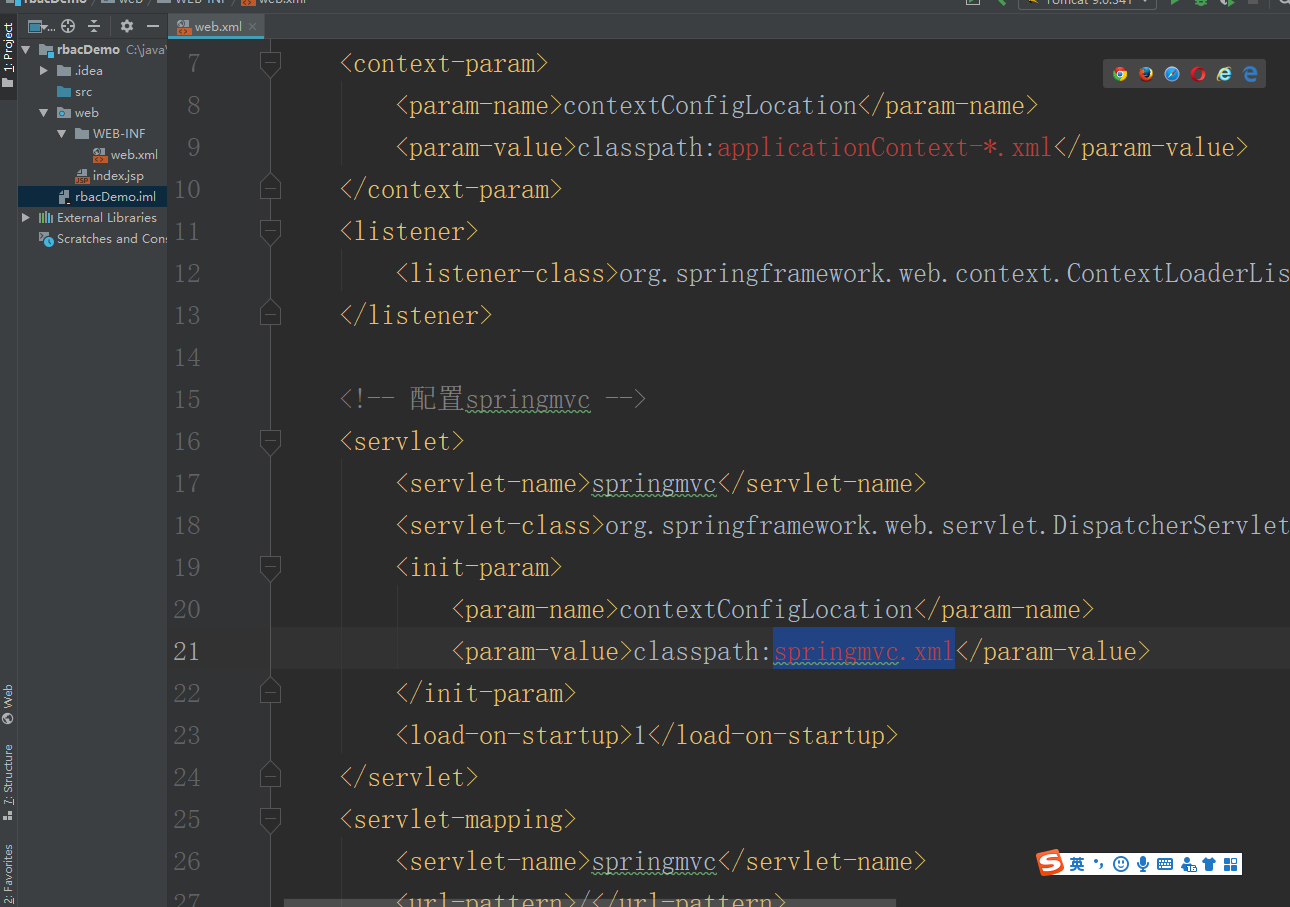Collapse the web folder arrow
The image size is (1290, 907).
pos(44,112)
